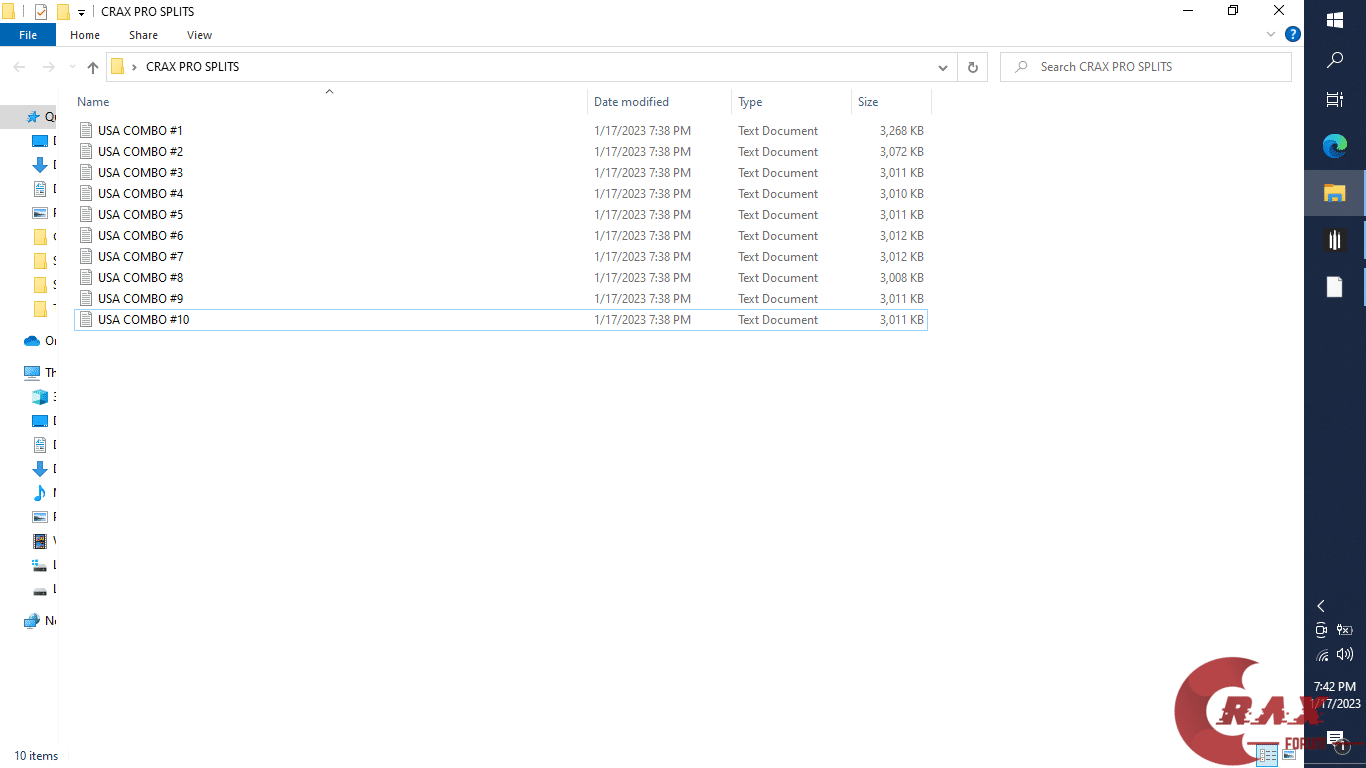1366x768 pixels.
Task: Expand the Quick Access Toolbar customize dropdown
Action: tap(80, 11)
